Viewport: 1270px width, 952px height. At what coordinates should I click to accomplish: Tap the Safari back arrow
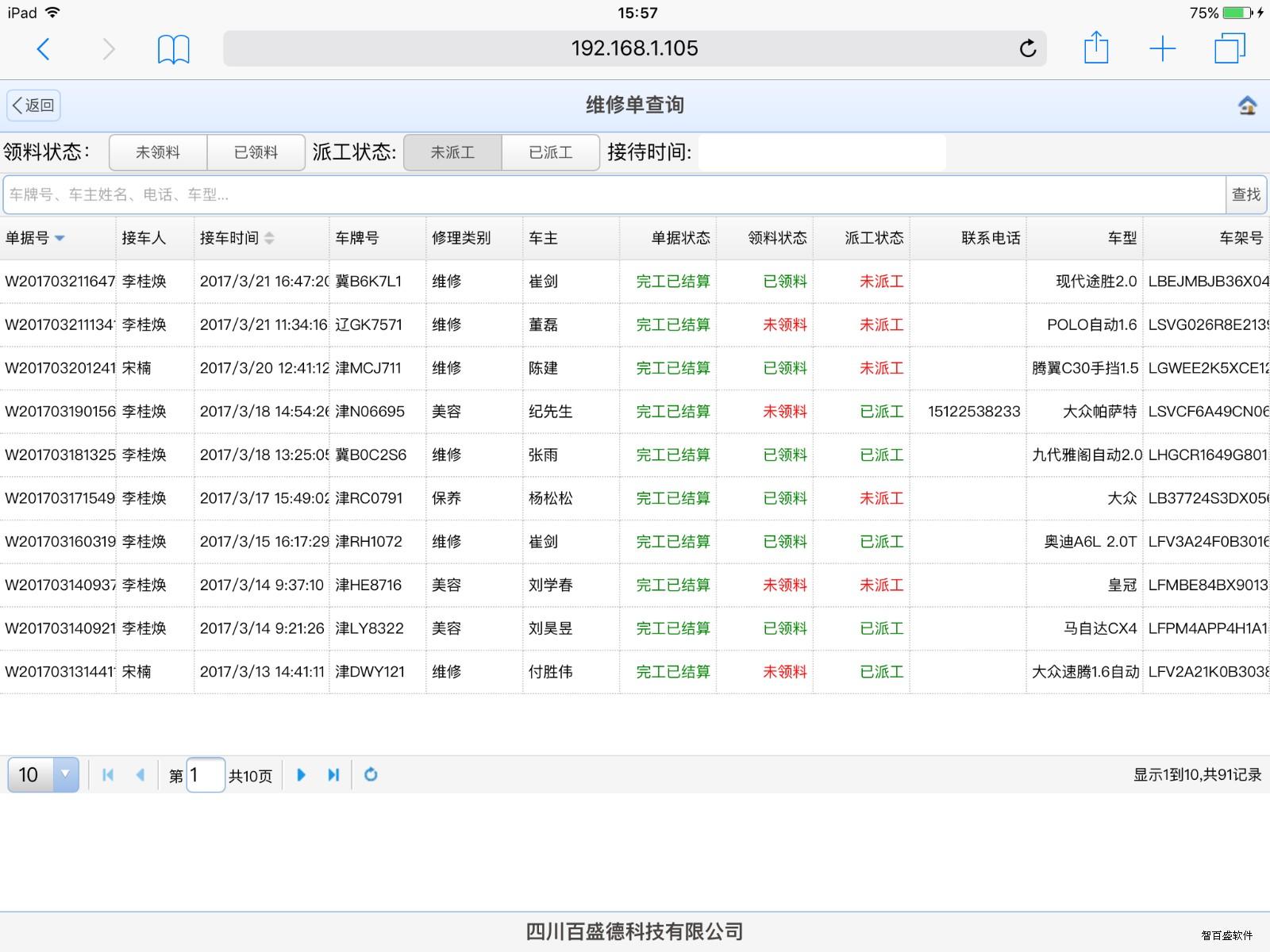tap(44, 49)
